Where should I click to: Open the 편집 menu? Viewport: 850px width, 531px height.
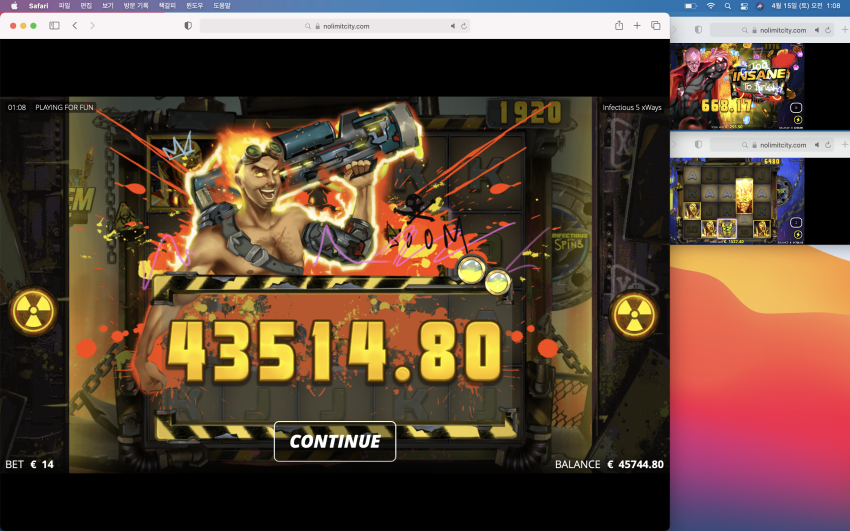point(86,6)
